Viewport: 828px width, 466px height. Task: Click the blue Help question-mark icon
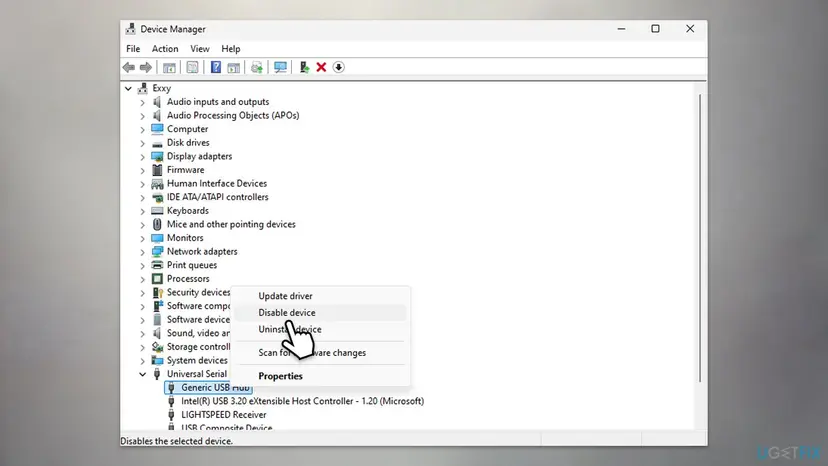[x=216, y=67]
